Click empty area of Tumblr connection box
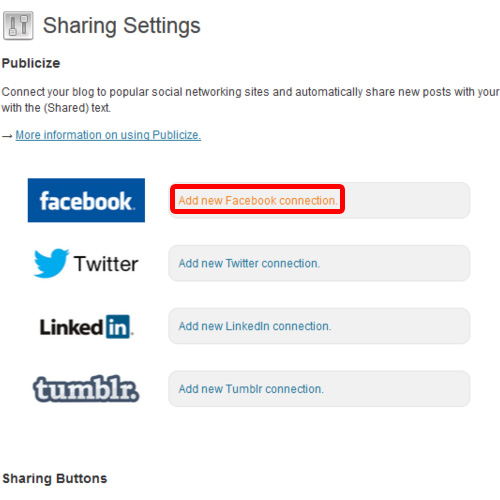The image size is (500, 500). pyautogui.click(x=397, y=389)
